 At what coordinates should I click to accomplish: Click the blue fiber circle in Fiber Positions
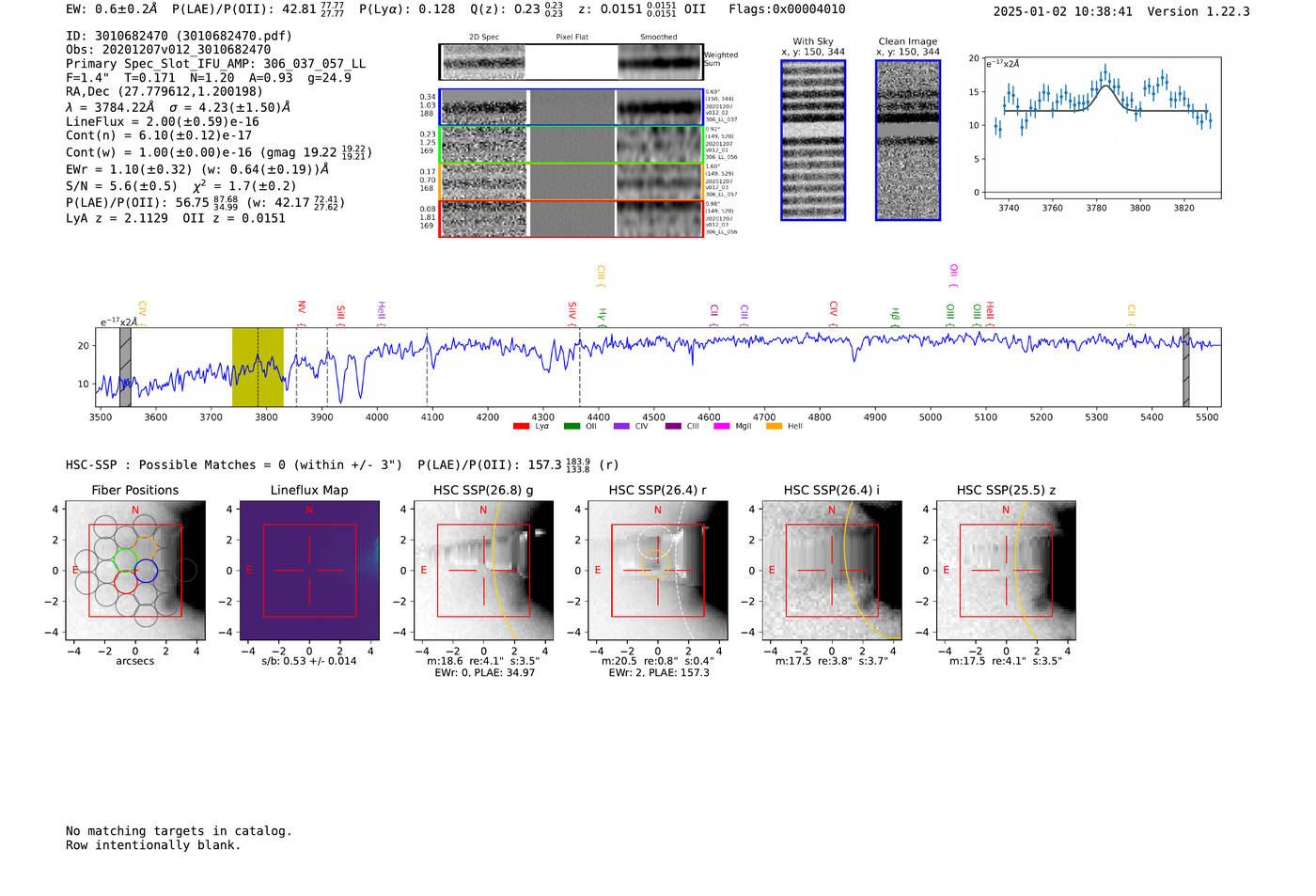click(147, 571)
